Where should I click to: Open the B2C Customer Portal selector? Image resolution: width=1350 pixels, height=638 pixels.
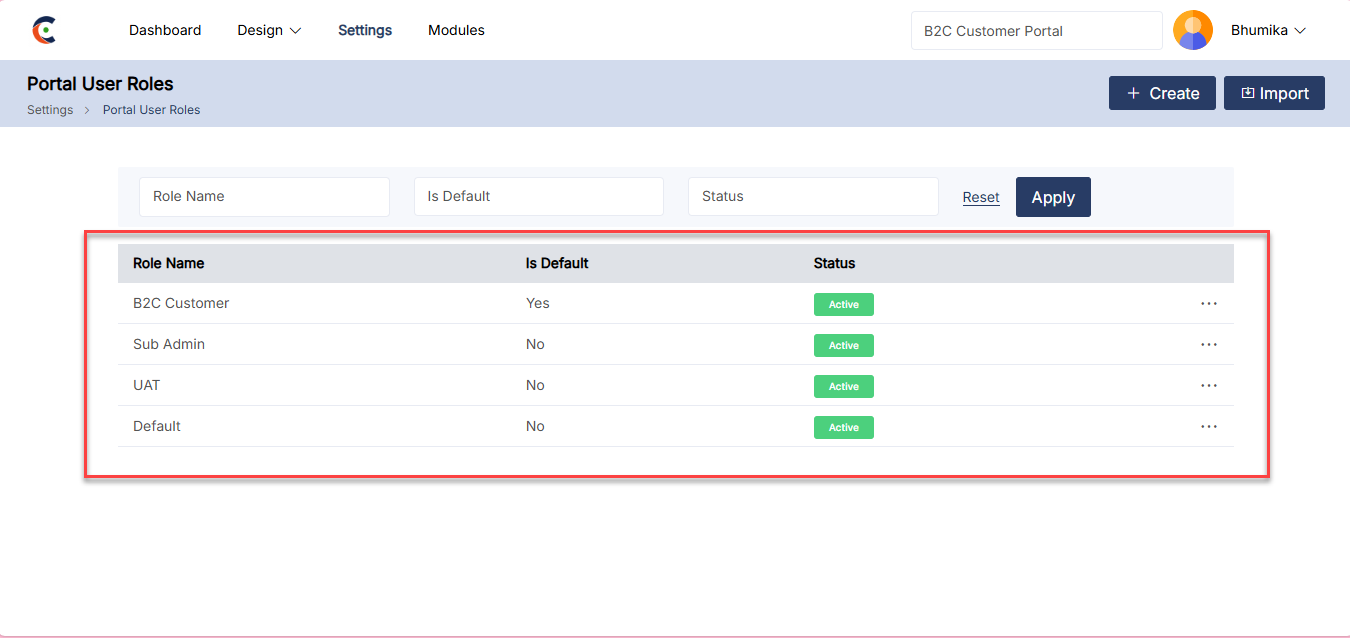click(1036, 31)
